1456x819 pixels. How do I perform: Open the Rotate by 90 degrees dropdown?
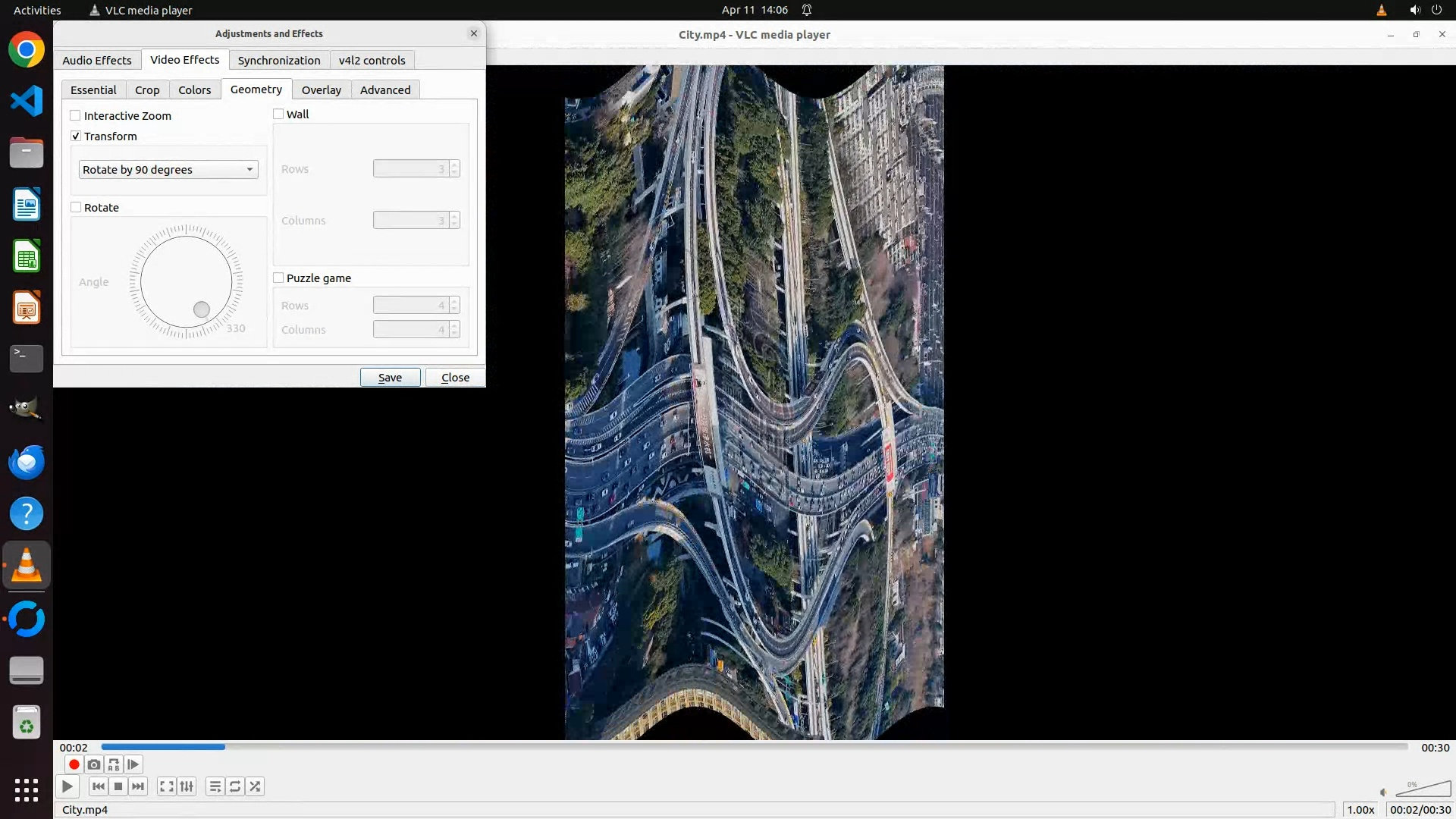tap(168, 170)
